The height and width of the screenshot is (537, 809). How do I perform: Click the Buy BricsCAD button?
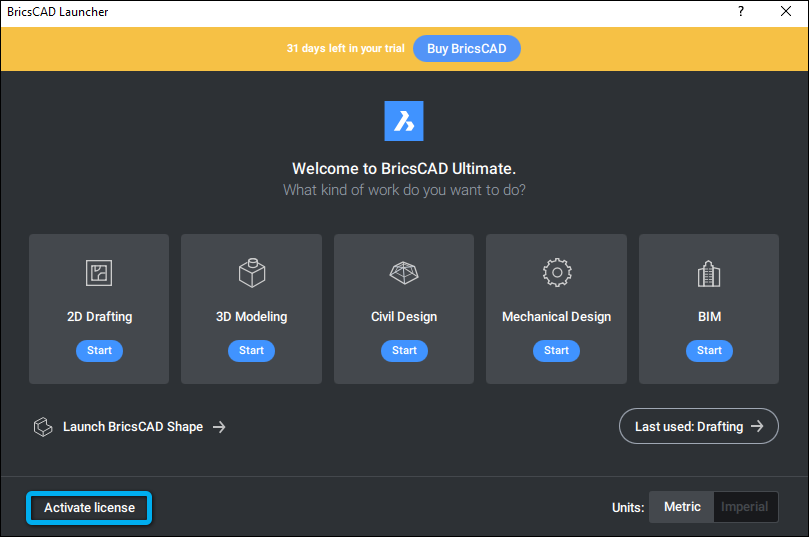pyautogui.click(x=466, y=48)
